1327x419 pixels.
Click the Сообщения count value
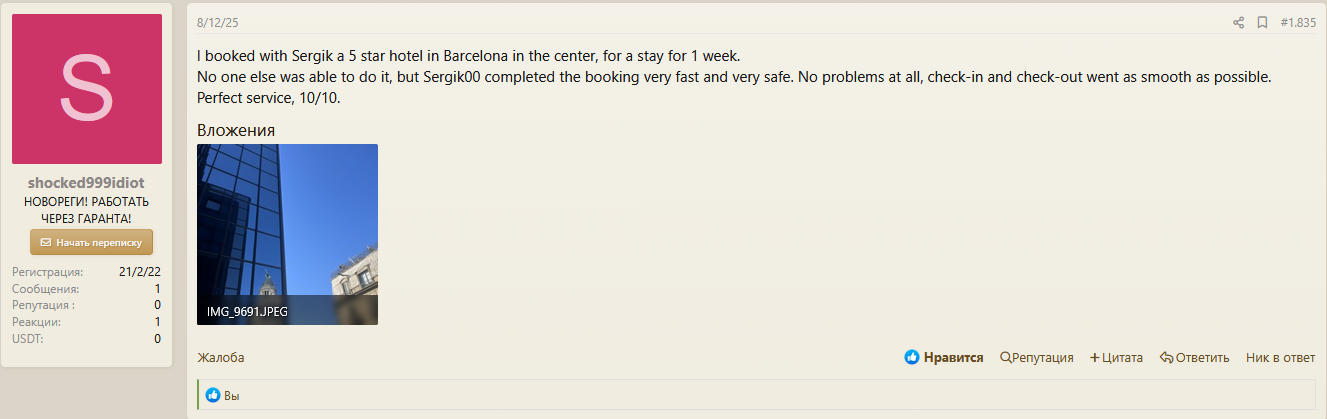157,289
